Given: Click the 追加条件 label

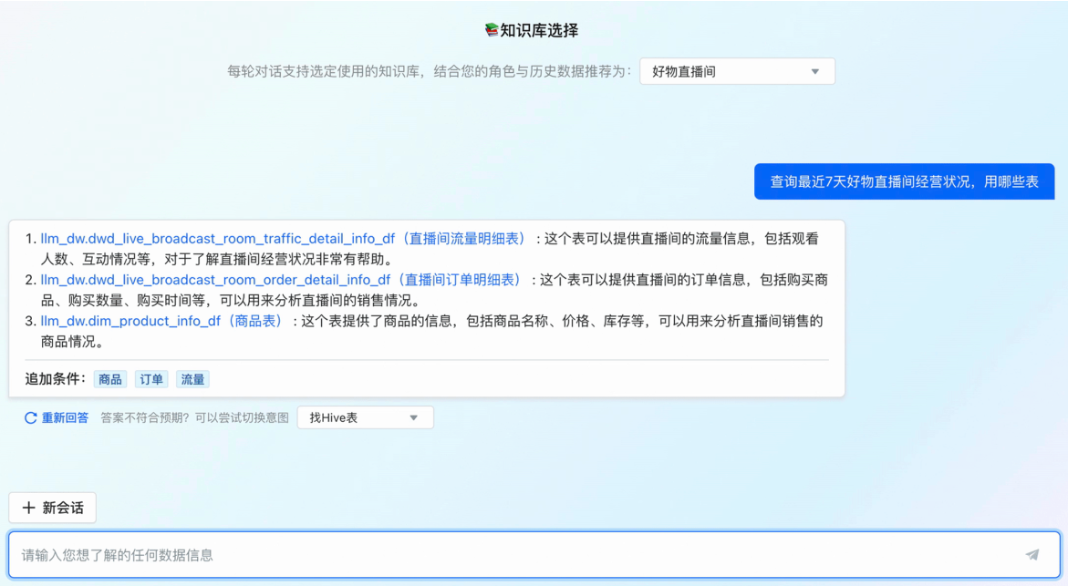Looking at the screenshot, I should point(55,379).
